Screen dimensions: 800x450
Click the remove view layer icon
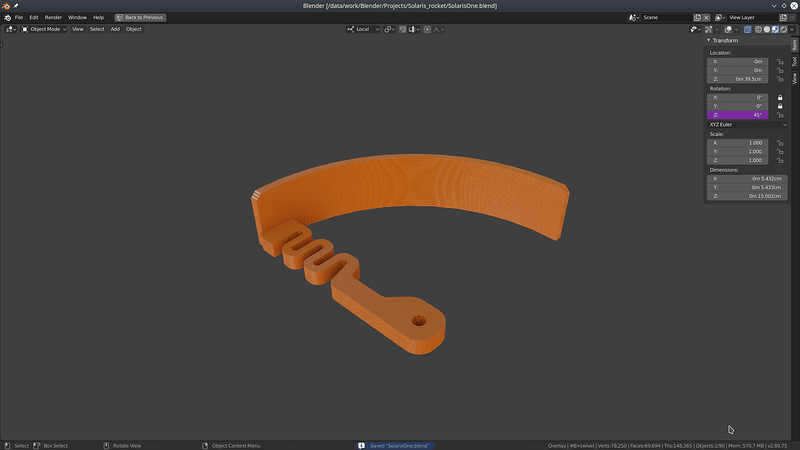(792, 17)
